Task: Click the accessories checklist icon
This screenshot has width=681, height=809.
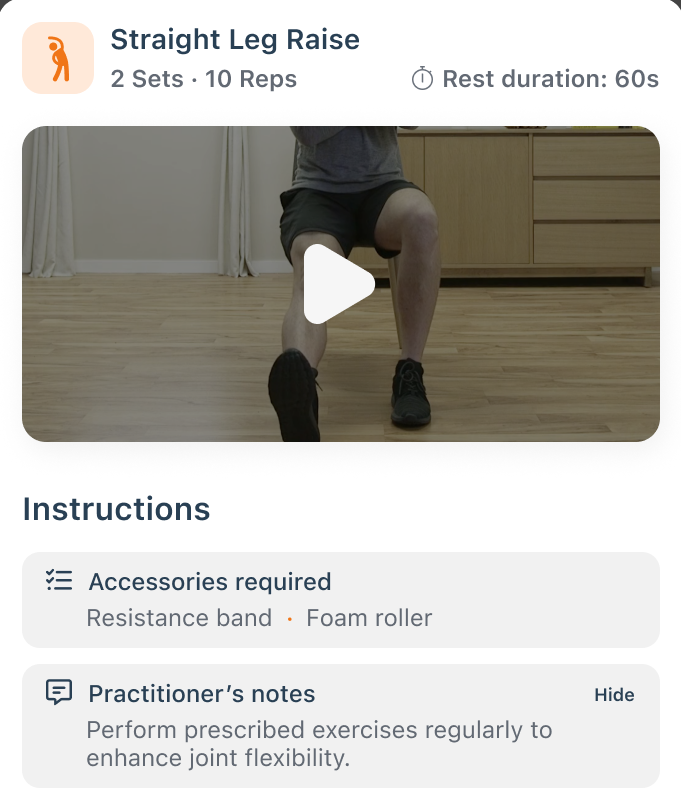Action: pos(59,580)
